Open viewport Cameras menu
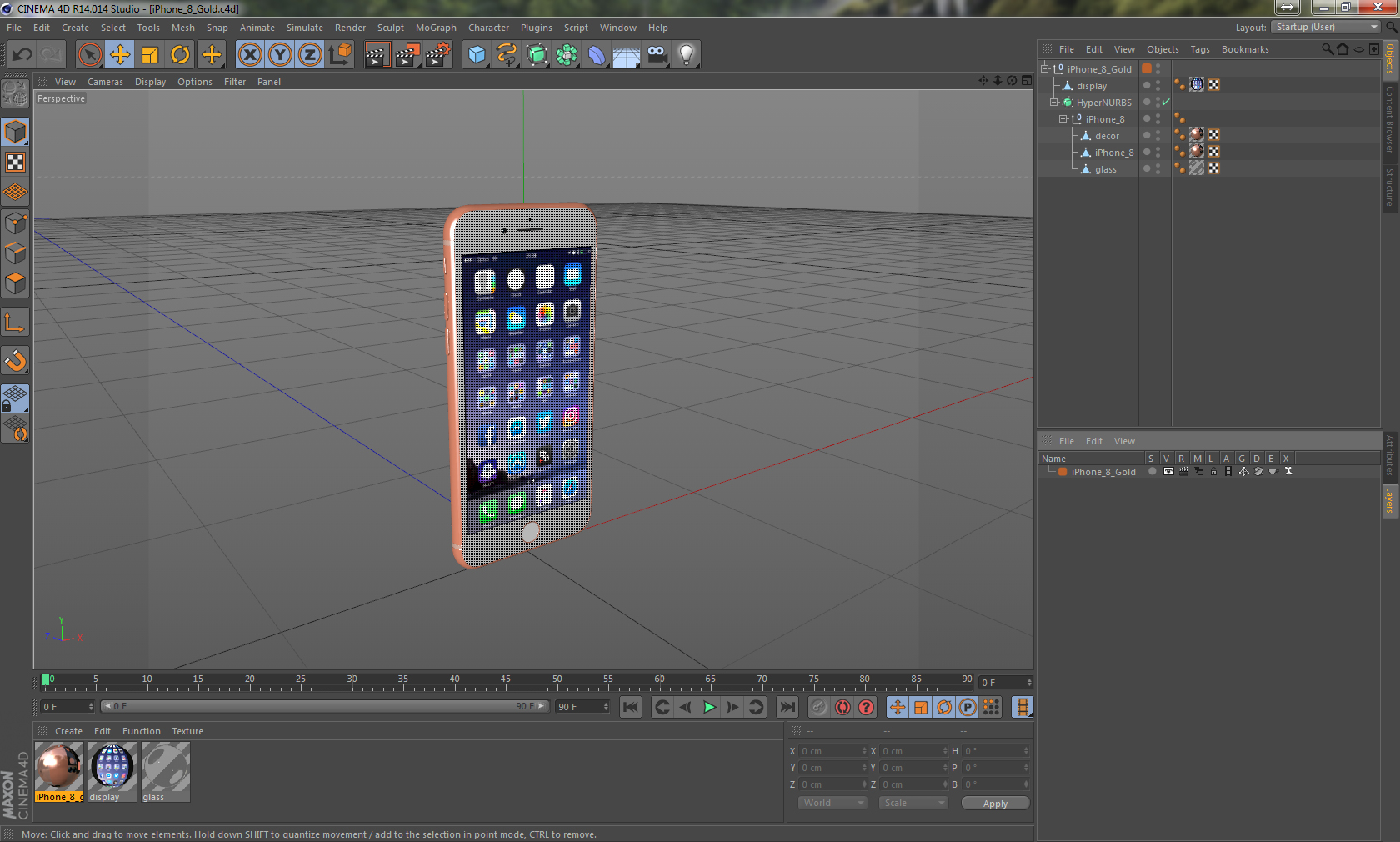Viewport: 1400px width, 842px height. [x=105, y=82]
